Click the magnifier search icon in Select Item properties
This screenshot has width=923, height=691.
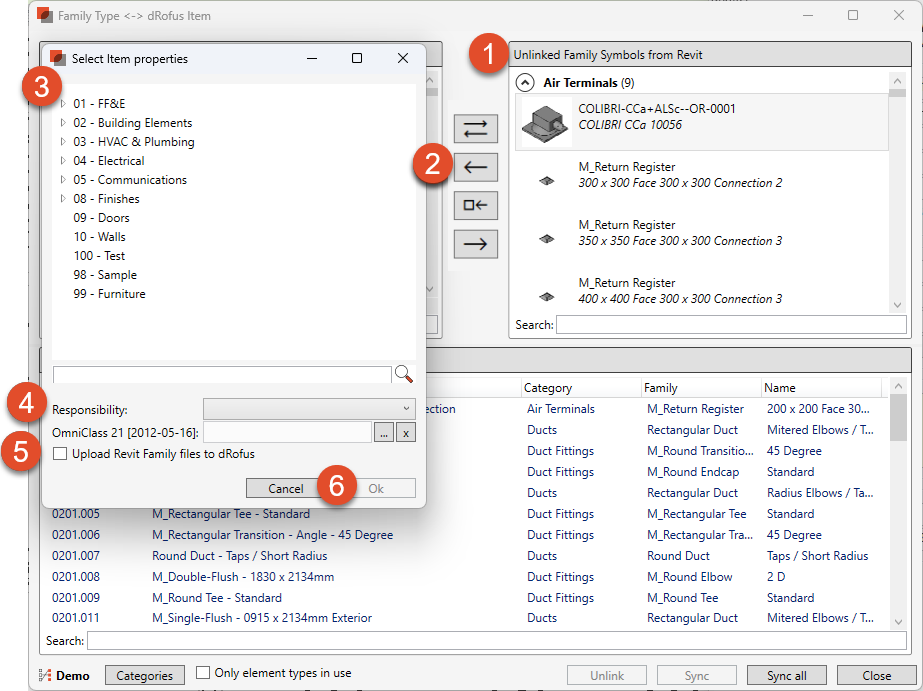click(x=404, y=373)
